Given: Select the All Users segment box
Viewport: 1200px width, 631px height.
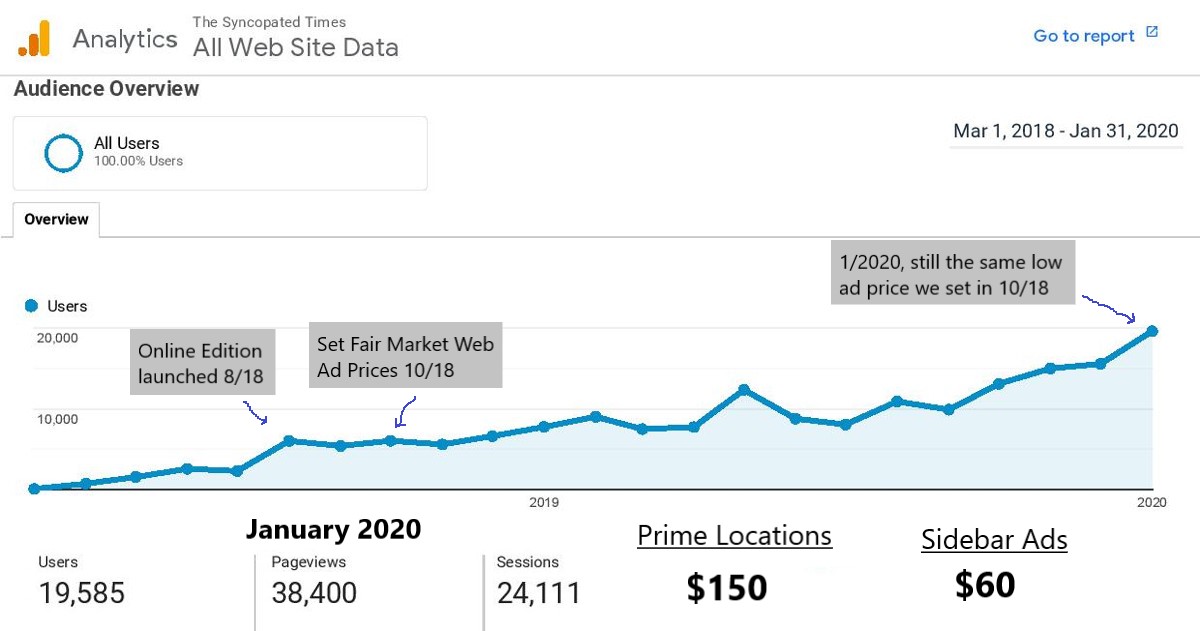Looking at the screenshot, I should pyautogui.click(x=220, y=153).
